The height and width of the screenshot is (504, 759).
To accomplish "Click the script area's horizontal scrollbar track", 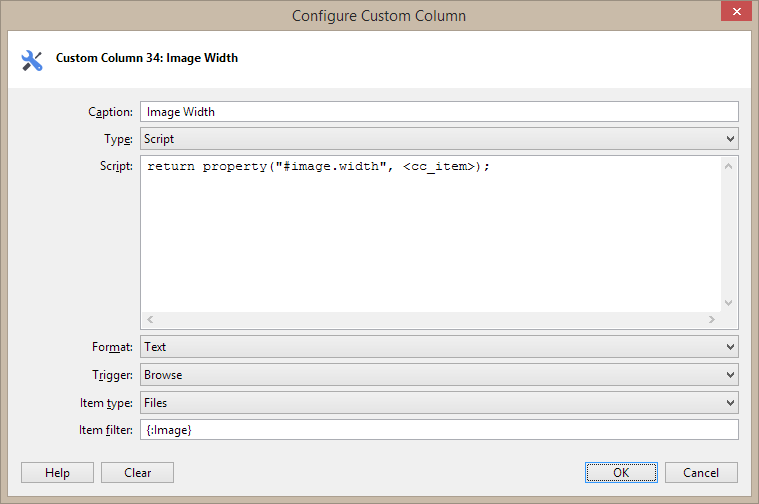I will click(430, 320).
